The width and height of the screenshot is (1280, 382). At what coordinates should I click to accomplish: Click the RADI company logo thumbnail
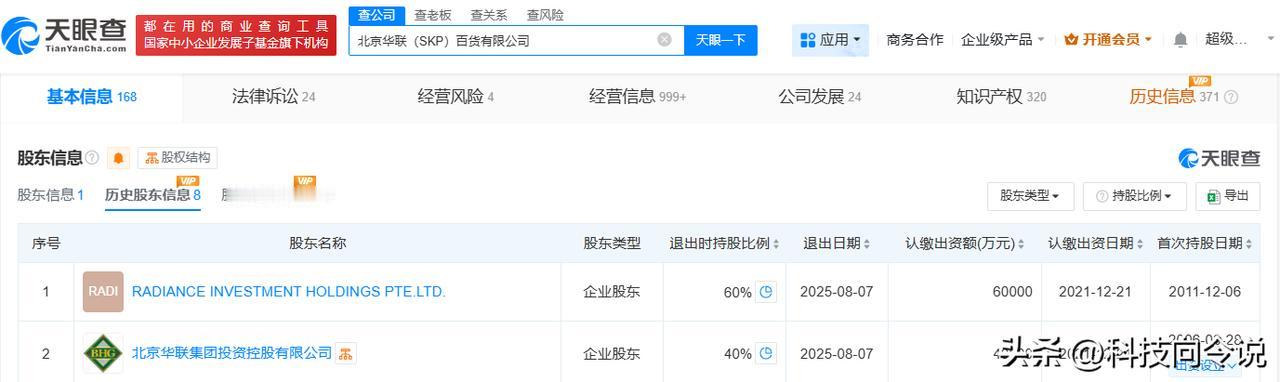tap(103, 292)
